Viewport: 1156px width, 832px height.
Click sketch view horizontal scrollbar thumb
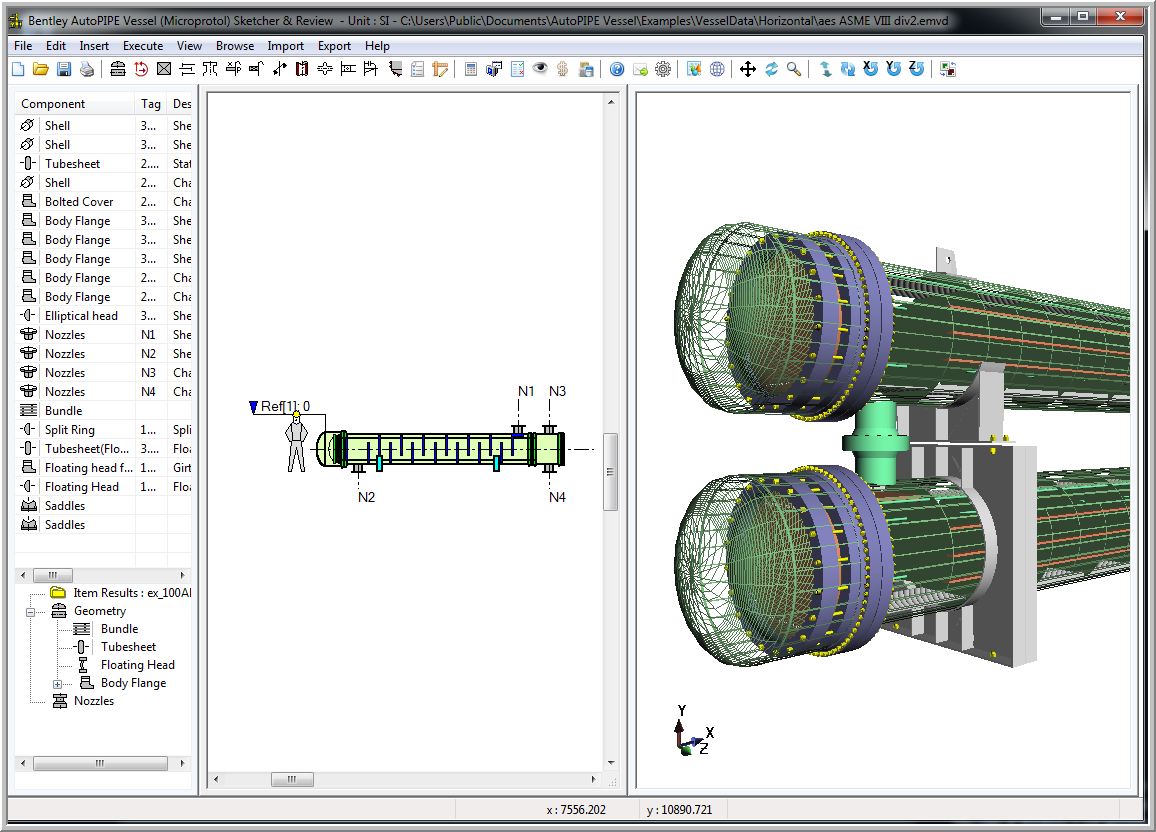tap(293, 779)
